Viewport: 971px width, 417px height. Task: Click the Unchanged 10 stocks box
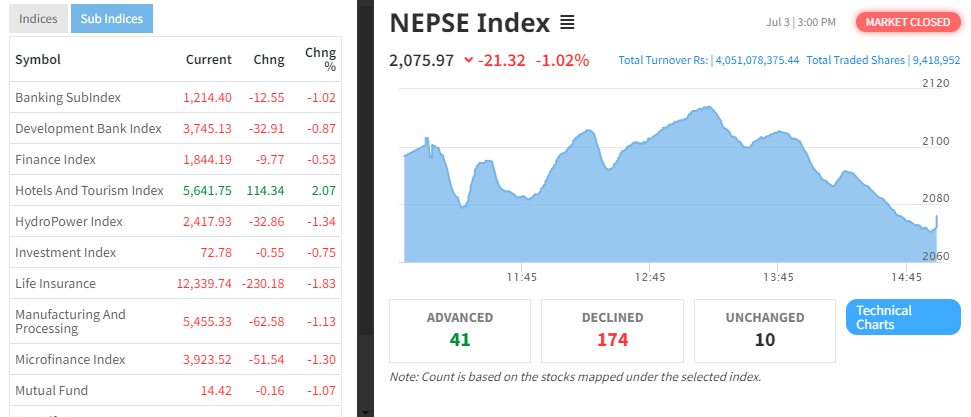point(764,330)
